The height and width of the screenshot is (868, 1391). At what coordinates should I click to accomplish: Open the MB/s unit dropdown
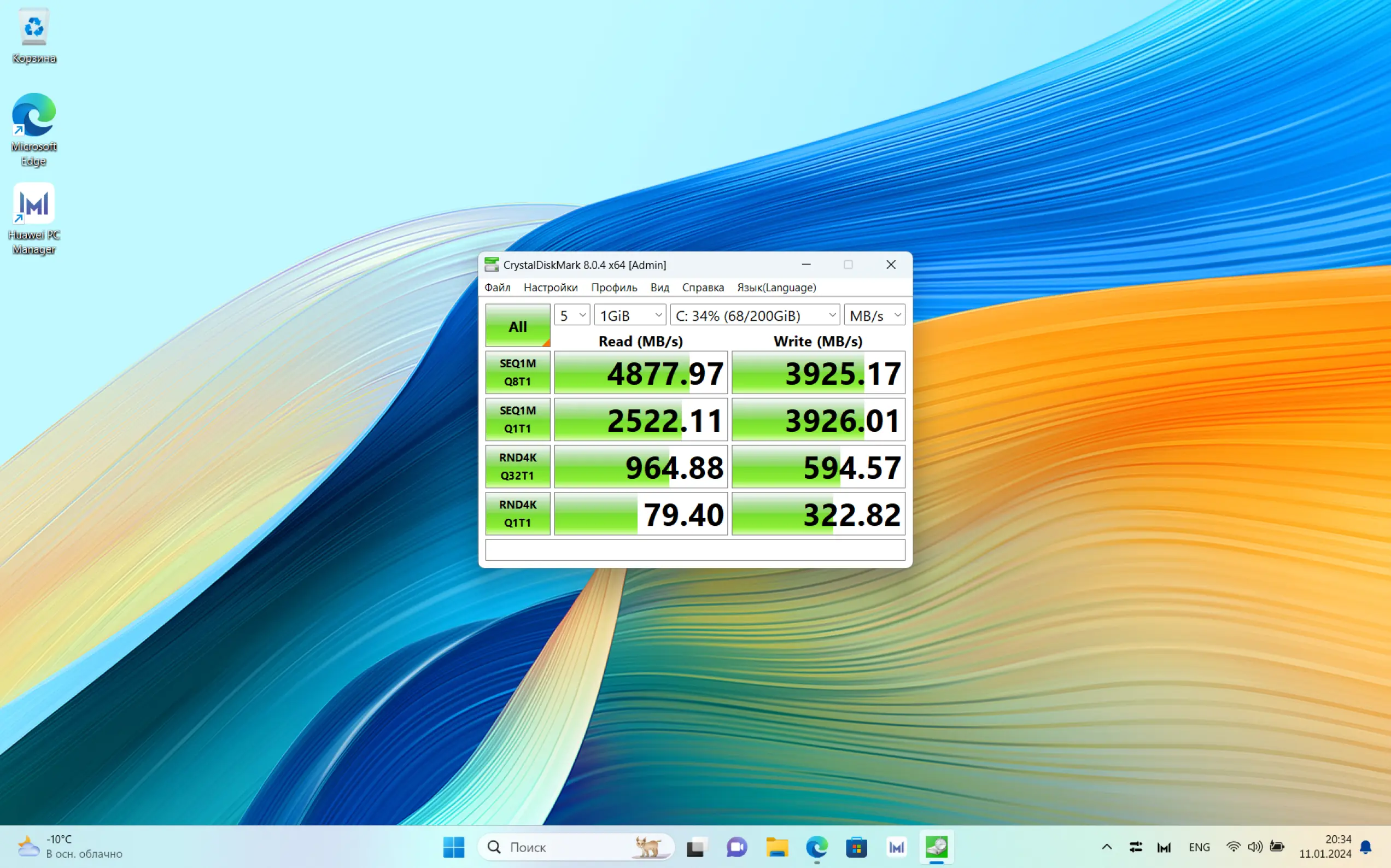(874, 315)
